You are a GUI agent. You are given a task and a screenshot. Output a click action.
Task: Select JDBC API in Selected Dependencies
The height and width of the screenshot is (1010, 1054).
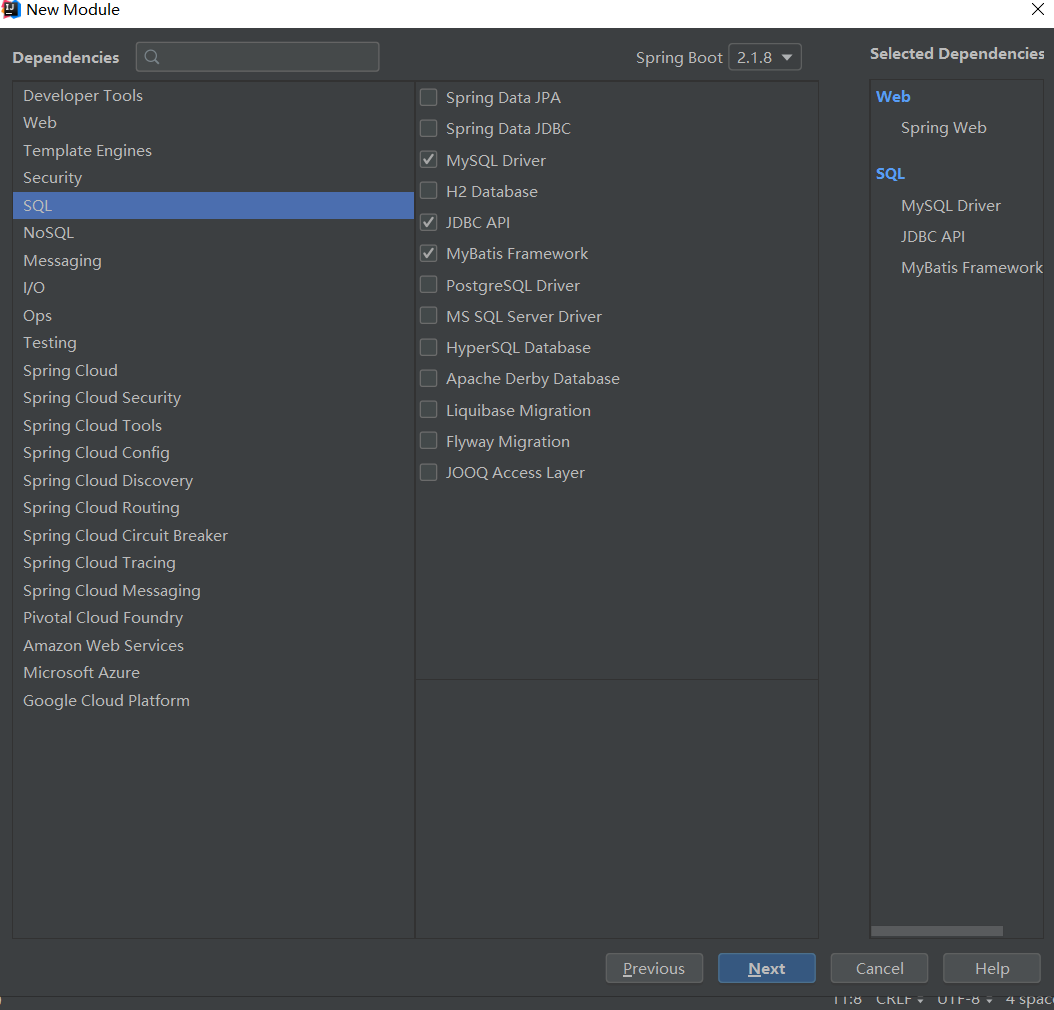tap(932, 237)
